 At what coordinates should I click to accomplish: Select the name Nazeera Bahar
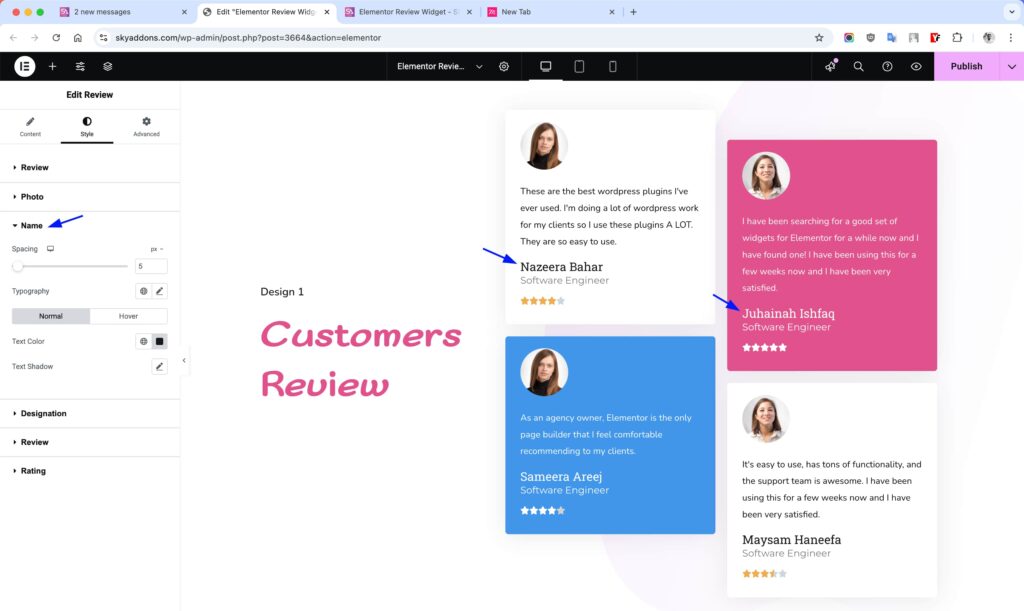[x=561, y=266]
